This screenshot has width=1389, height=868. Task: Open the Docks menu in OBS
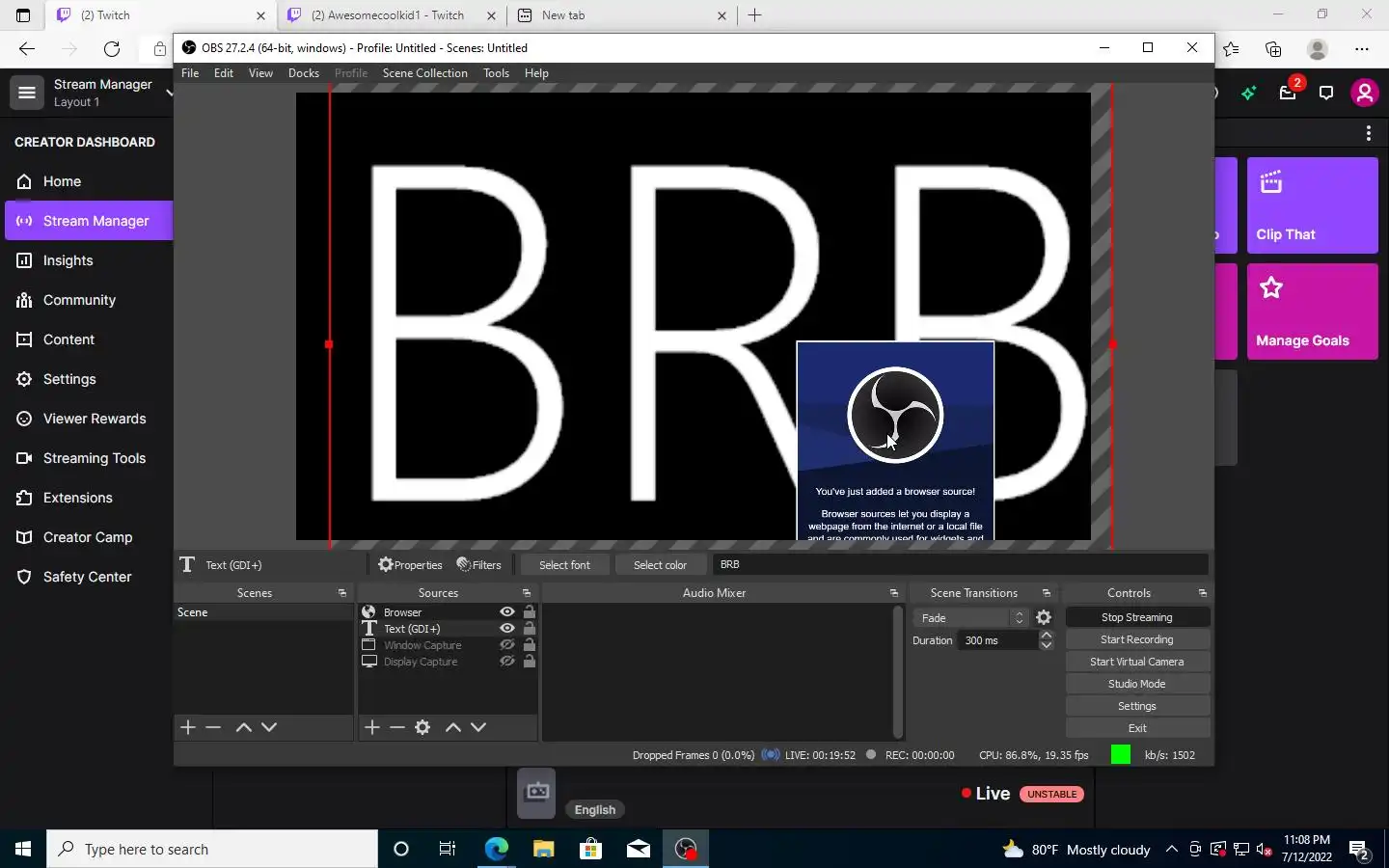tap(304, 73)
